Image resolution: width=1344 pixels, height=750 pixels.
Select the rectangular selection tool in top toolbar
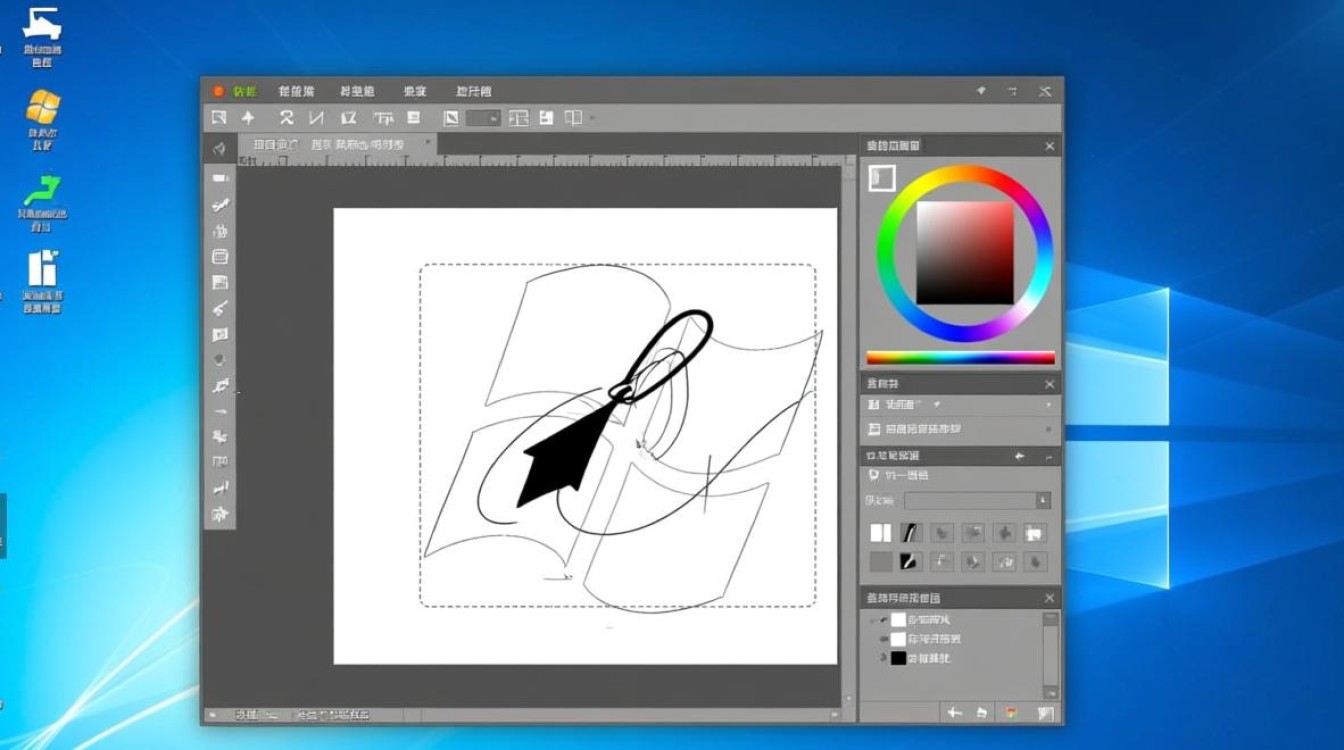tap(219, 118)
